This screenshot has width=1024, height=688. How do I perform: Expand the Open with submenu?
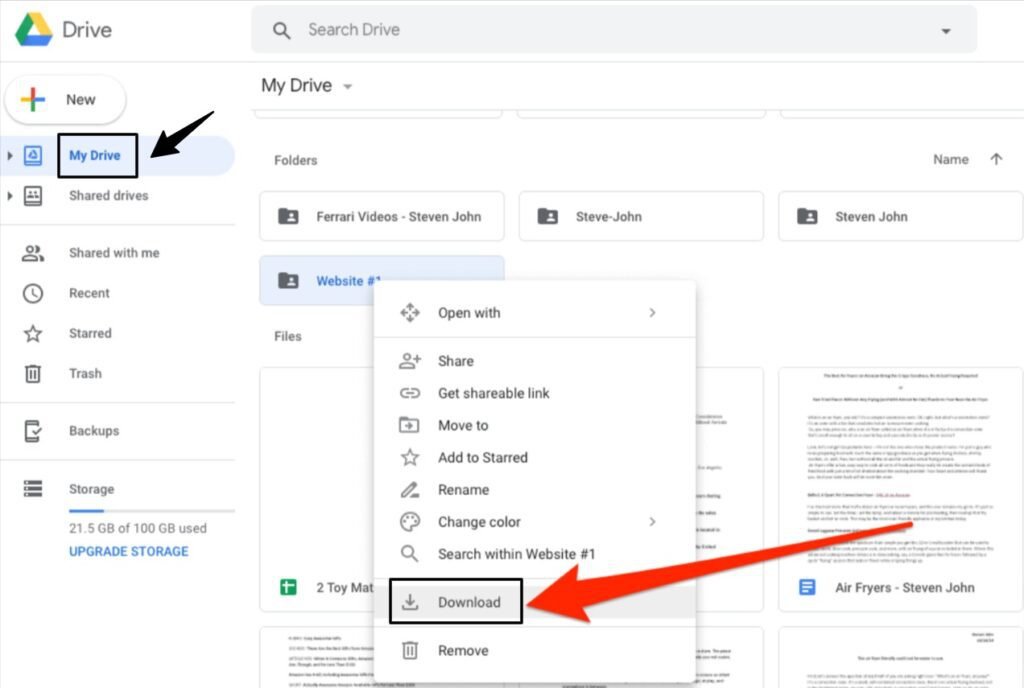tap(651, 313)
